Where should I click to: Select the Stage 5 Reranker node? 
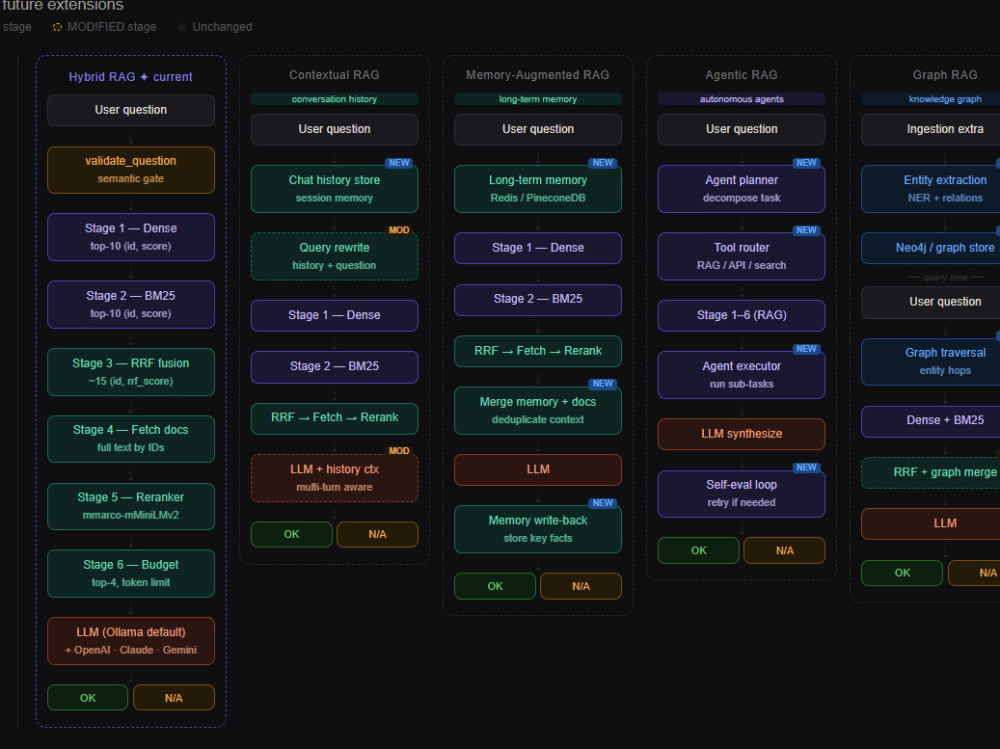(131, 506)
